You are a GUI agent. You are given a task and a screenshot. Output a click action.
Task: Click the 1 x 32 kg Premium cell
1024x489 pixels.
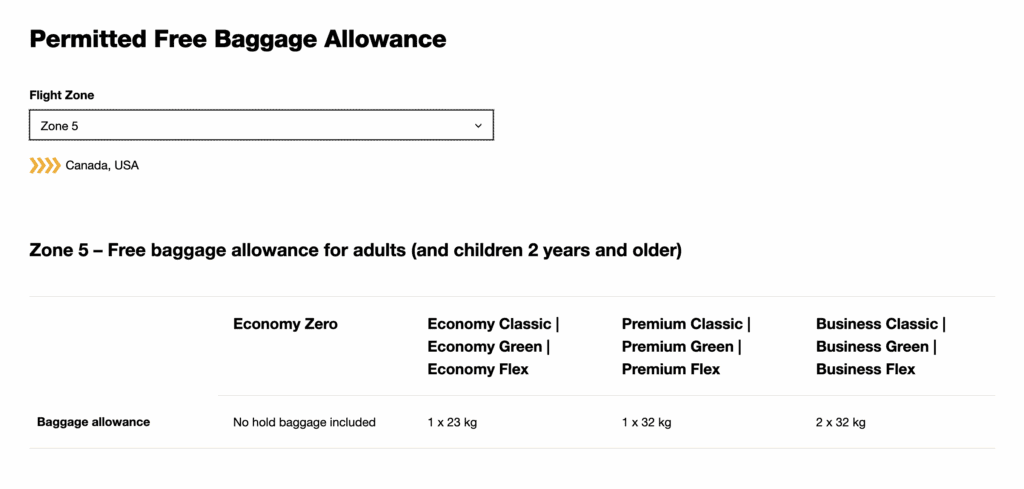click(646, 422)
